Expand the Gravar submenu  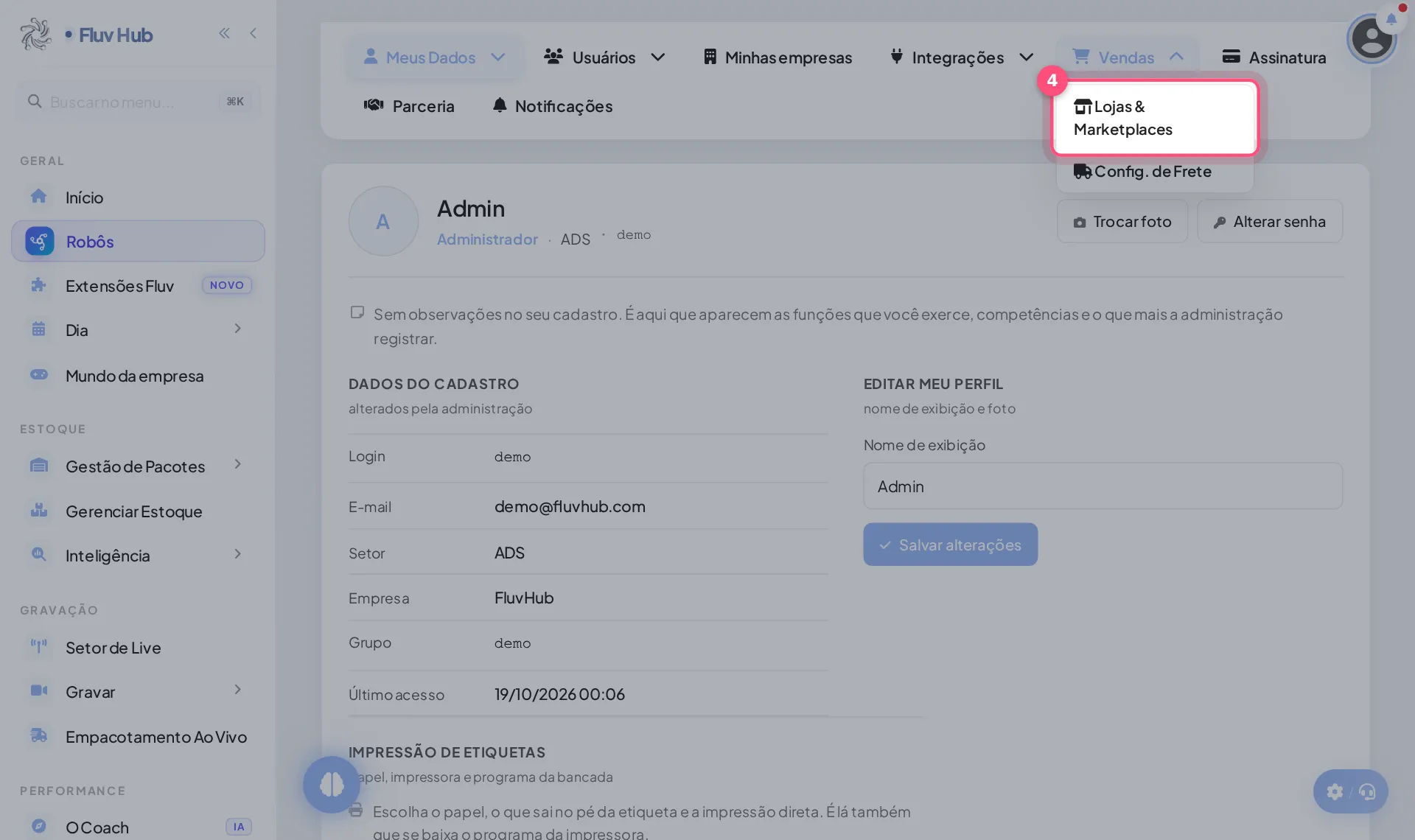coord(237,690)
